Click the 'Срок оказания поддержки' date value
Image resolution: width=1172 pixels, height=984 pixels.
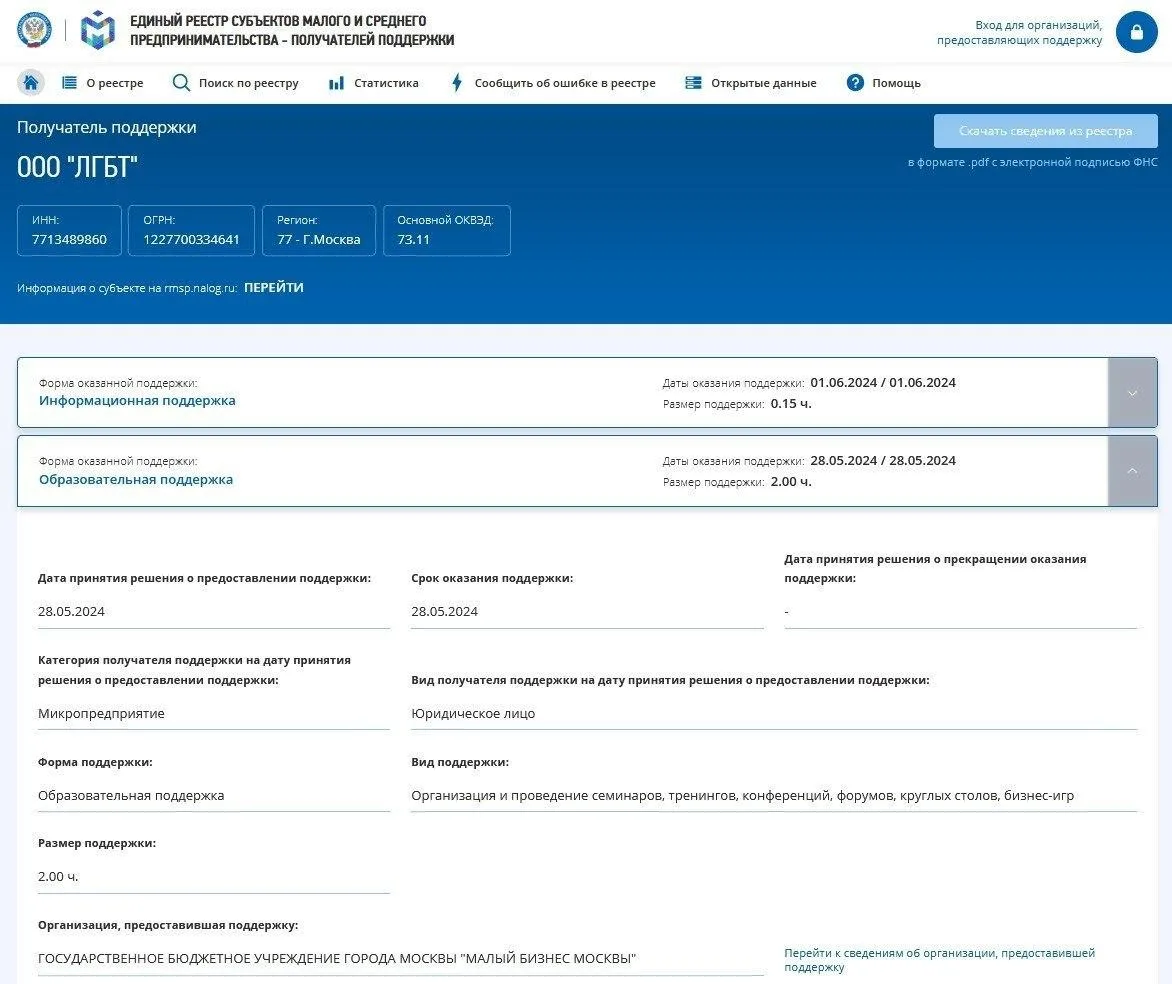pyautogui.click(x=444, y=611)
